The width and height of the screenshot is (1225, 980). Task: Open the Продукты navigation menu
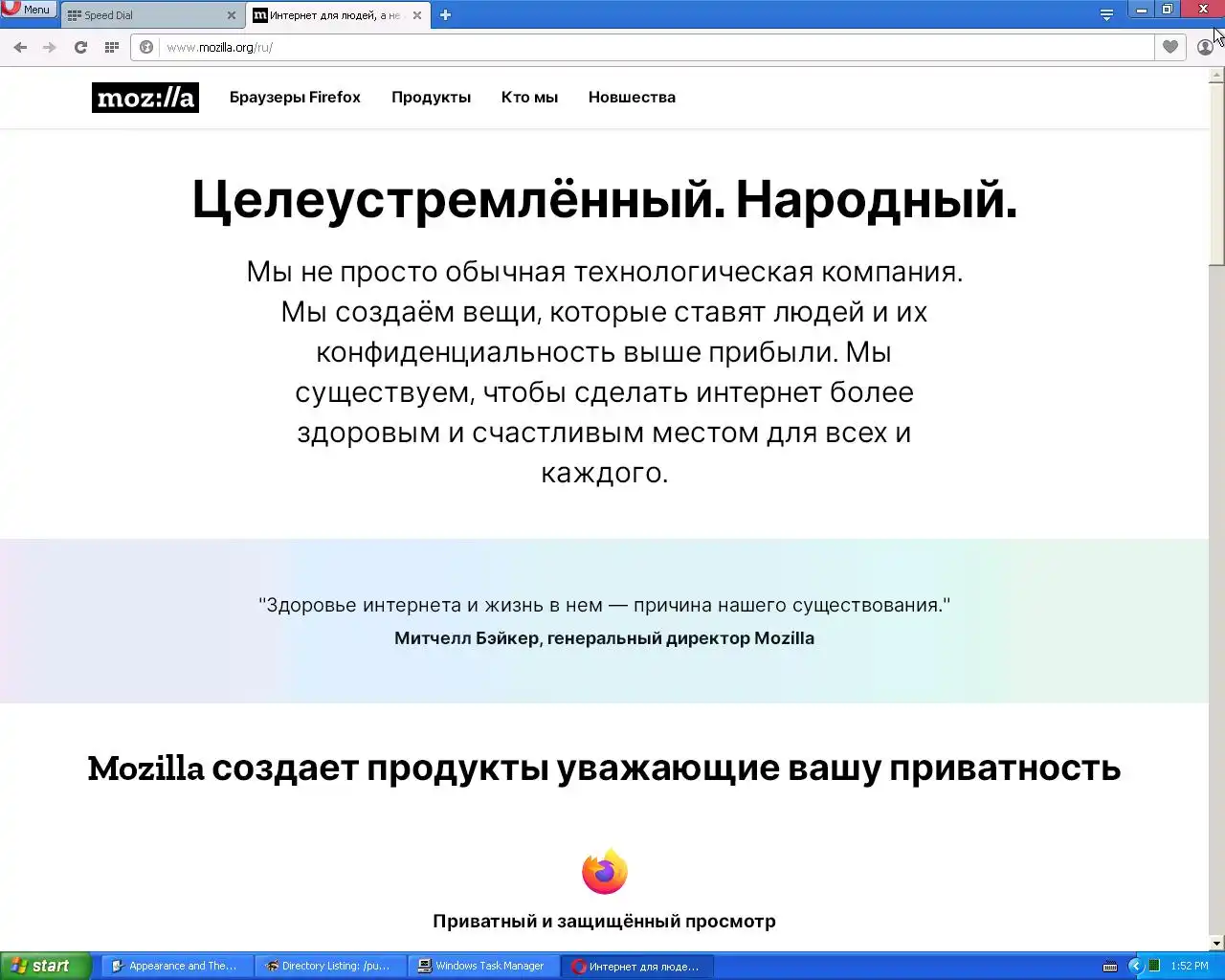(x=431, y=98)
